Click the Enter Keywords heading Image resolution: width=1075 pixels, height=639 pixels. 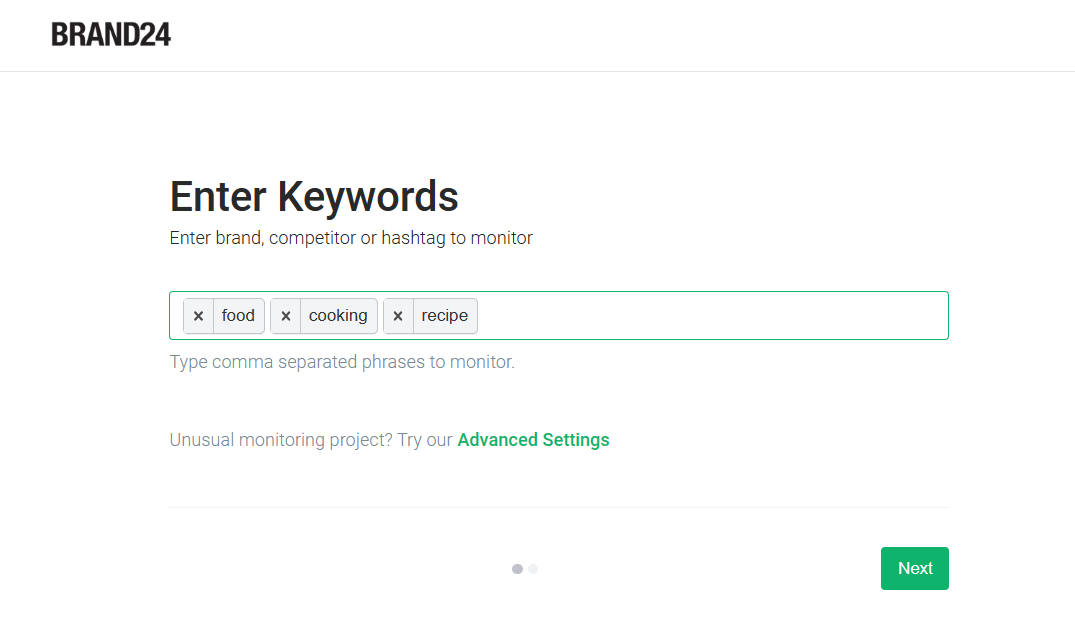point(314,197)
